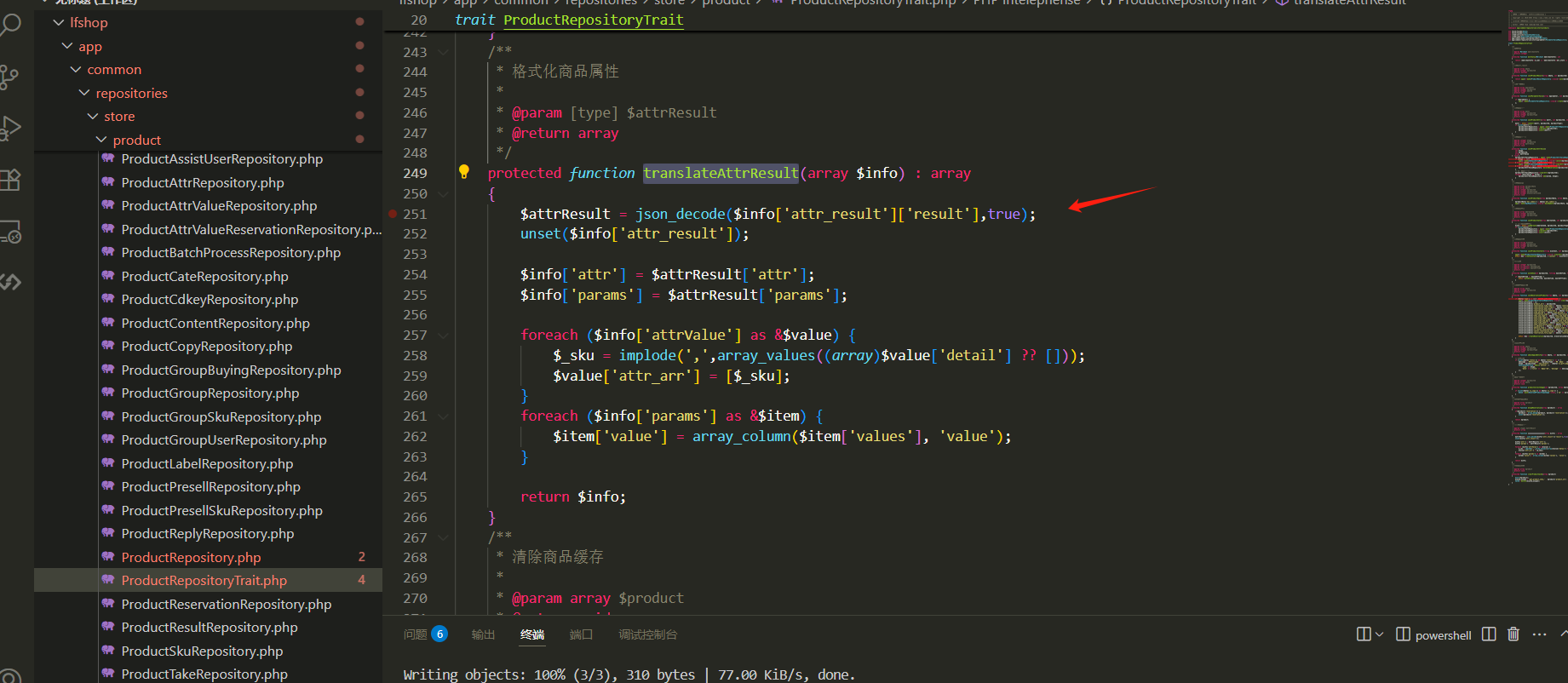Select ProductRepositoryTrait.php in explorer
The width and height of the screenshot is (1568, 683).
pyautogui.click(x=204, y=580)
